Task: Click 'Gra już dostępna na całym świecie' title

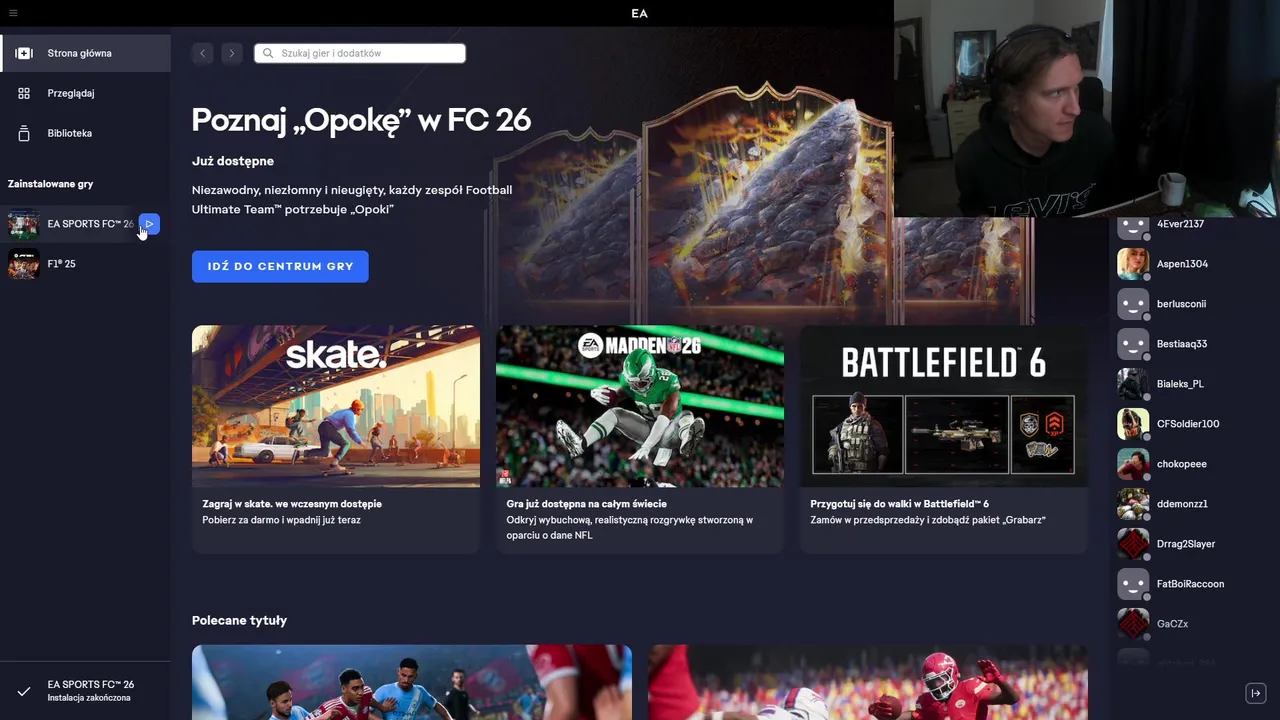Action: click(586, 504)
